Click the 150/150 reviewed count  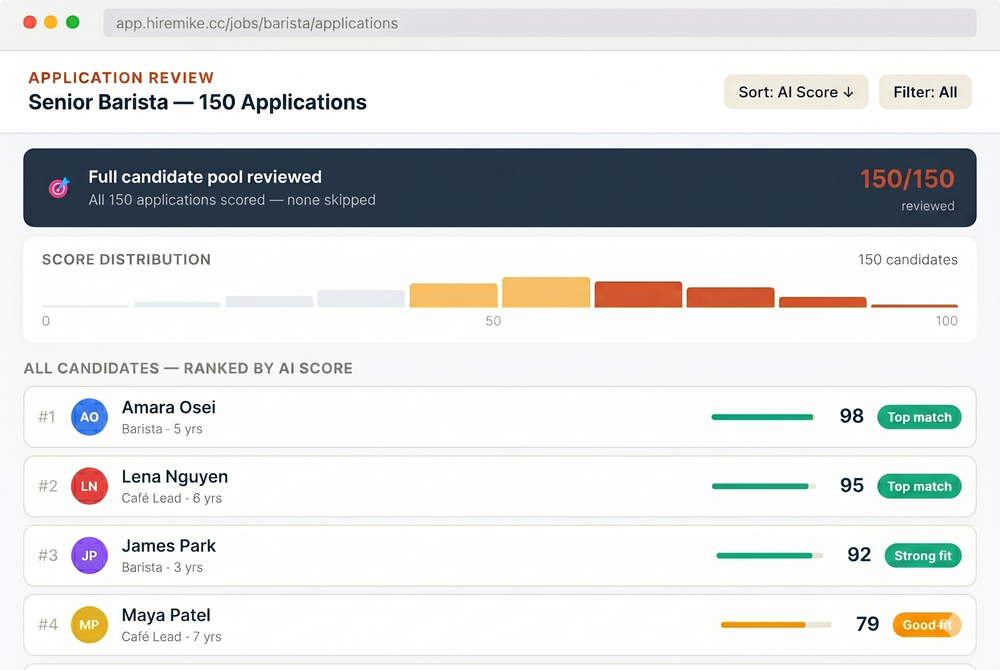(907, 179)
